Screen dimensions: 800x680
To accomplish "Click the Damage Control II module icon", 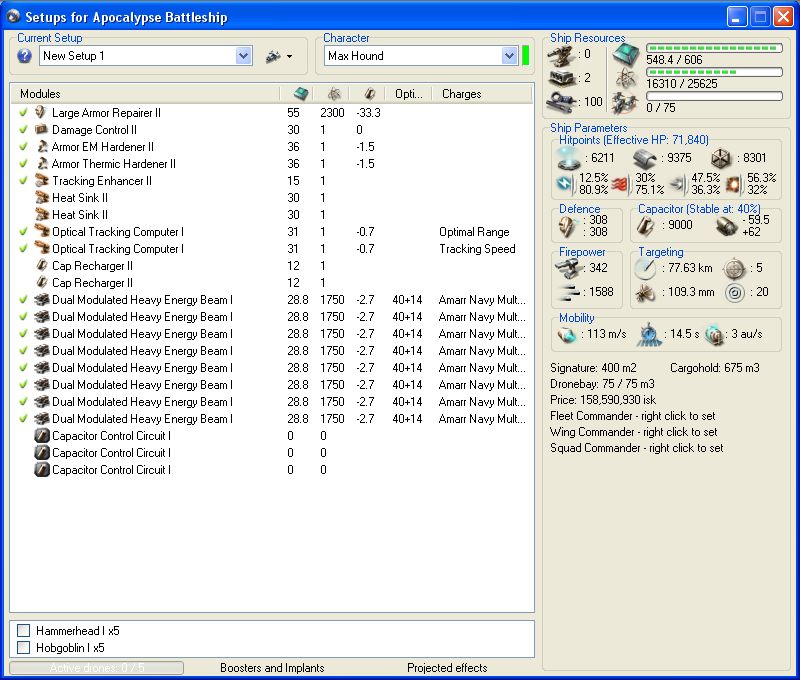I will click(x=42, y=130).
